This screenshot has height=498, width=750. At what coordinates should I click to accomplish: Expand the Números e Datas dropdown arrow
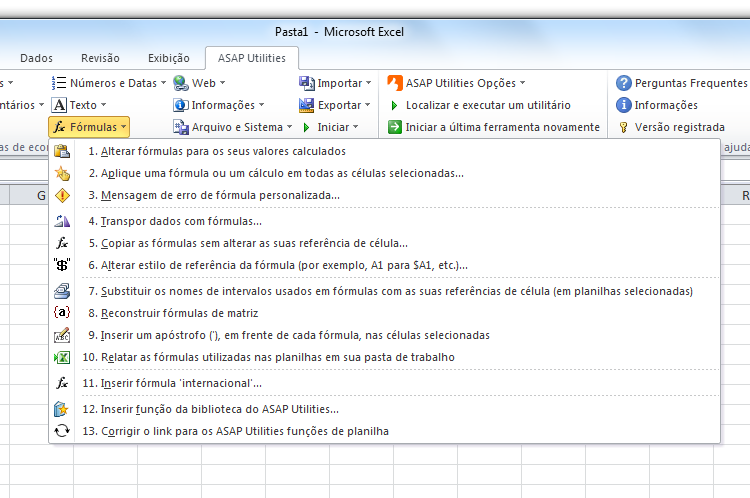[x=163, y=83]
